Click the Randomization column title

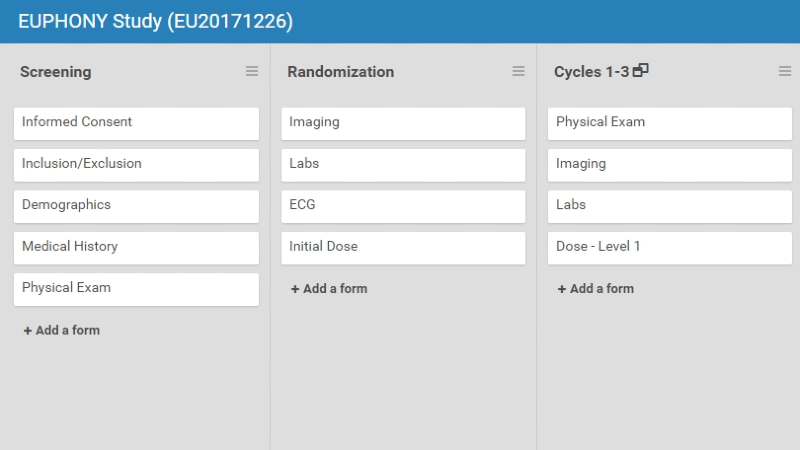340,72
